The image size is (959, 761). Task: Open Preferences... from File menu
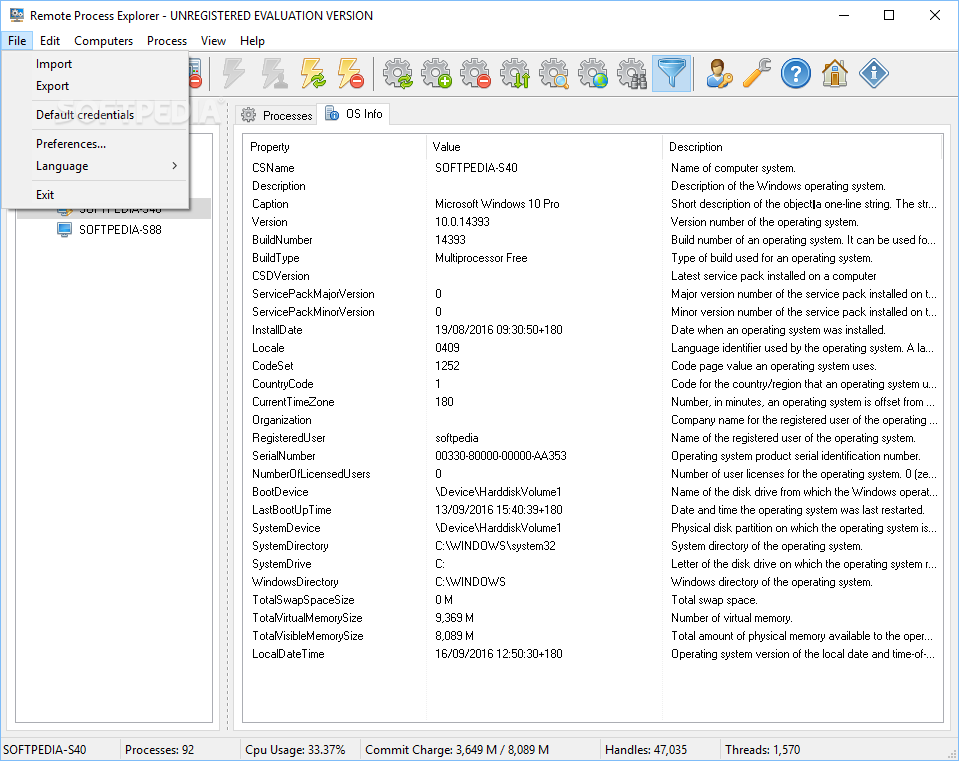(x=95, y=144)
